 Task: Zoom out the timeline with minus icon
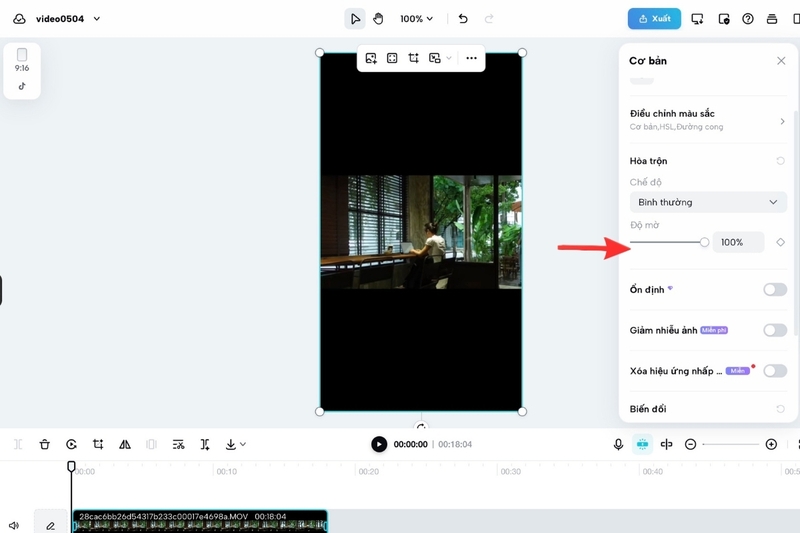(690, 445)
